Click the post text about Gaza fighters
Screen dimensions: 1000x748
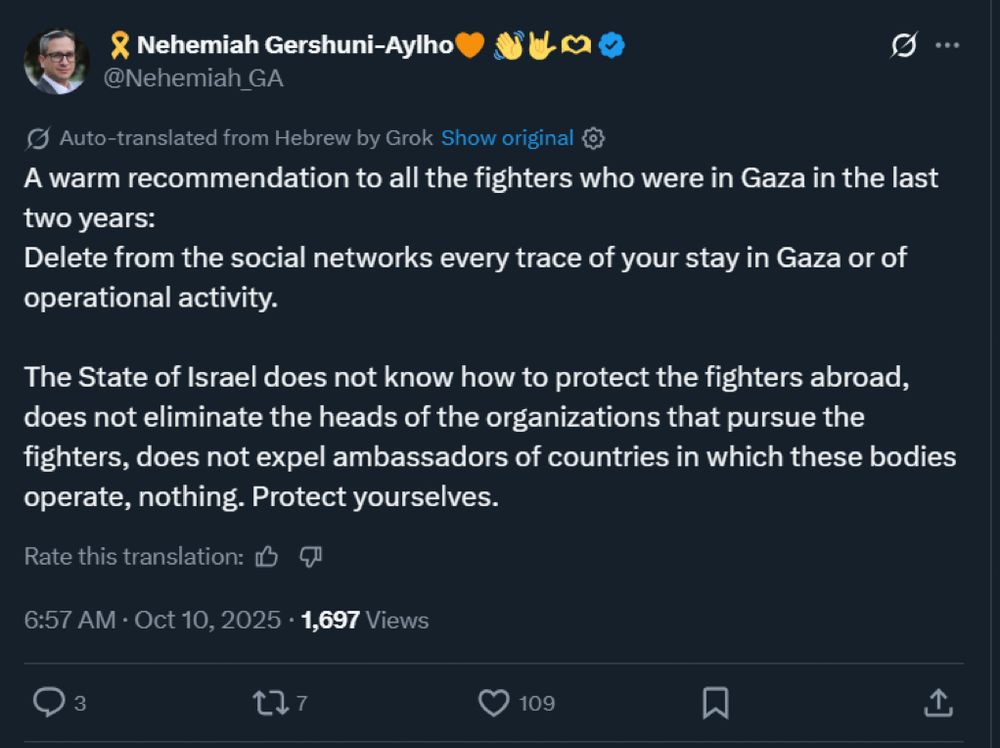[x=480, y=336]
